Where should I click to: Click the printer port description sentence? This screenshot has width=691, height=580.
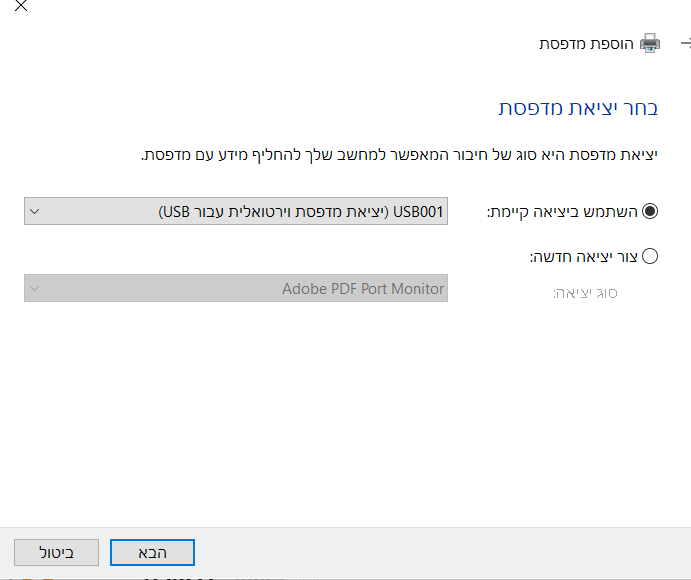coord(399,155)
